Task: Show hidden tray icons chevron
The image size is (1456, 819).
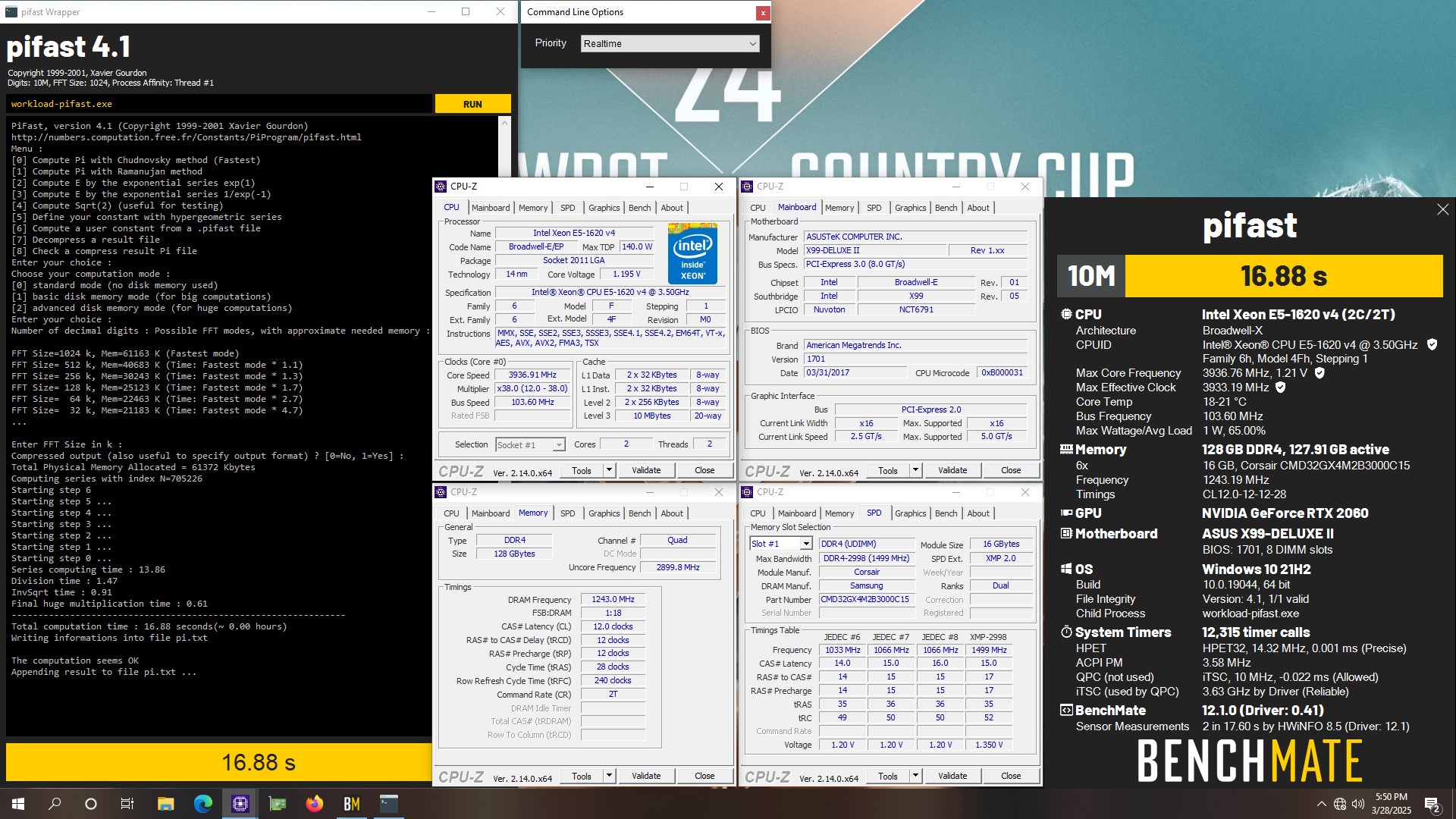Action: tap(1321, 804)
